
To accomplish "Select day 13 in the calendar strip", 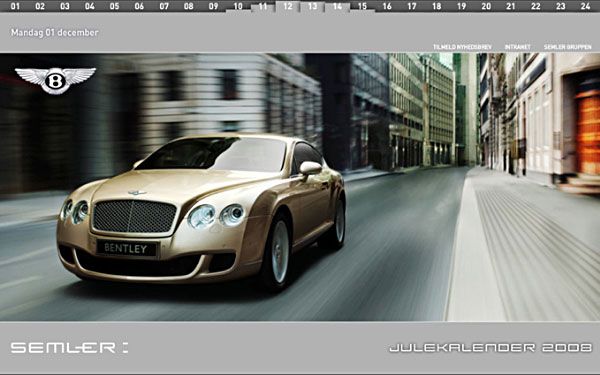I will [x=313, y=6].
